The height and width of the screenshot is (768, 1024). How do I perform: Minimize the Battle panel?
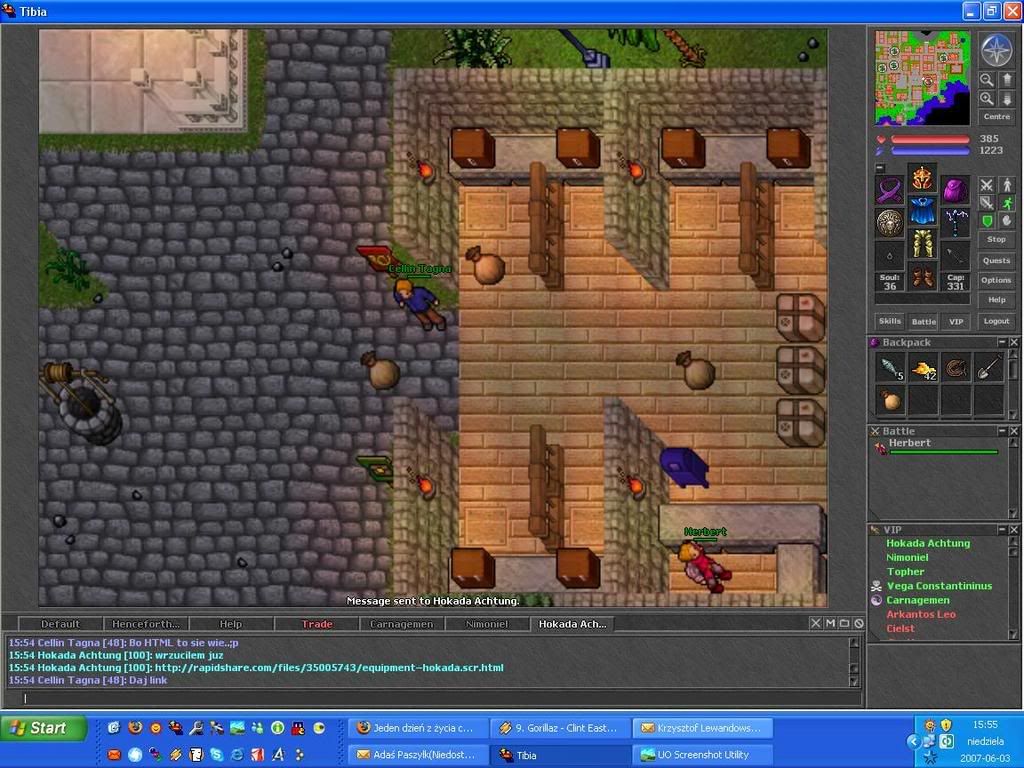(1002, 431)
